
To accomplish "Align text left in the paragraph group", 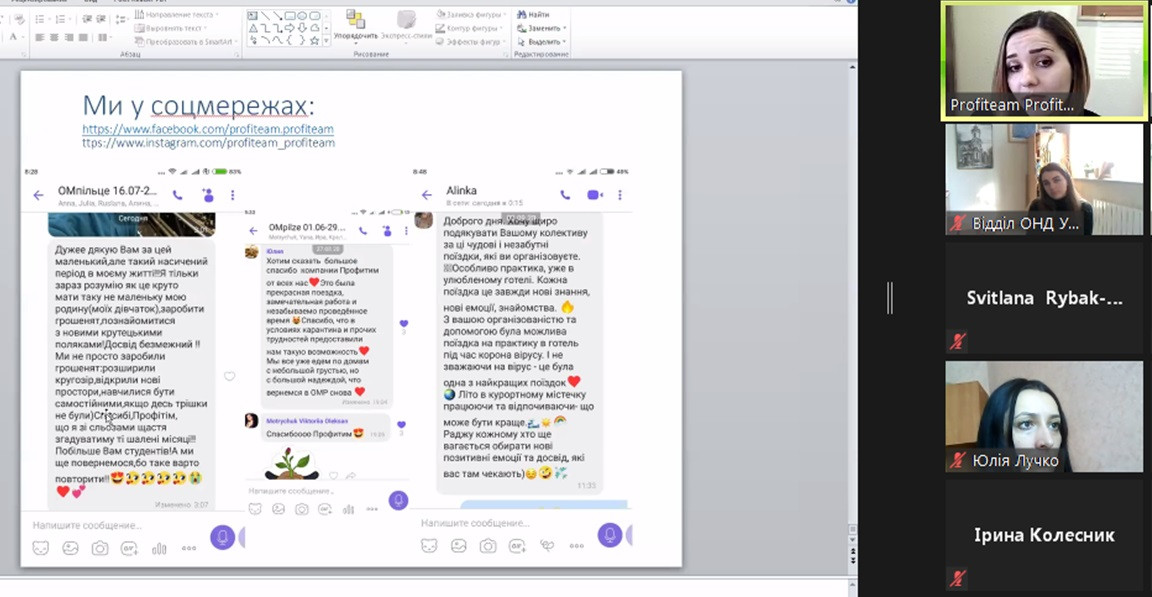I will tap(40, 37).
